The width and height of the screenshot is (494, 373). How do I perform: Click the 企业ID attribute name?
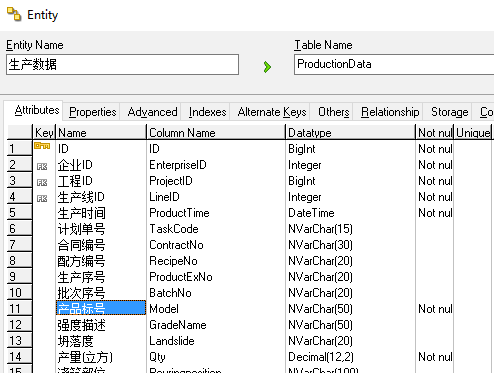click(x=75, y=165)
